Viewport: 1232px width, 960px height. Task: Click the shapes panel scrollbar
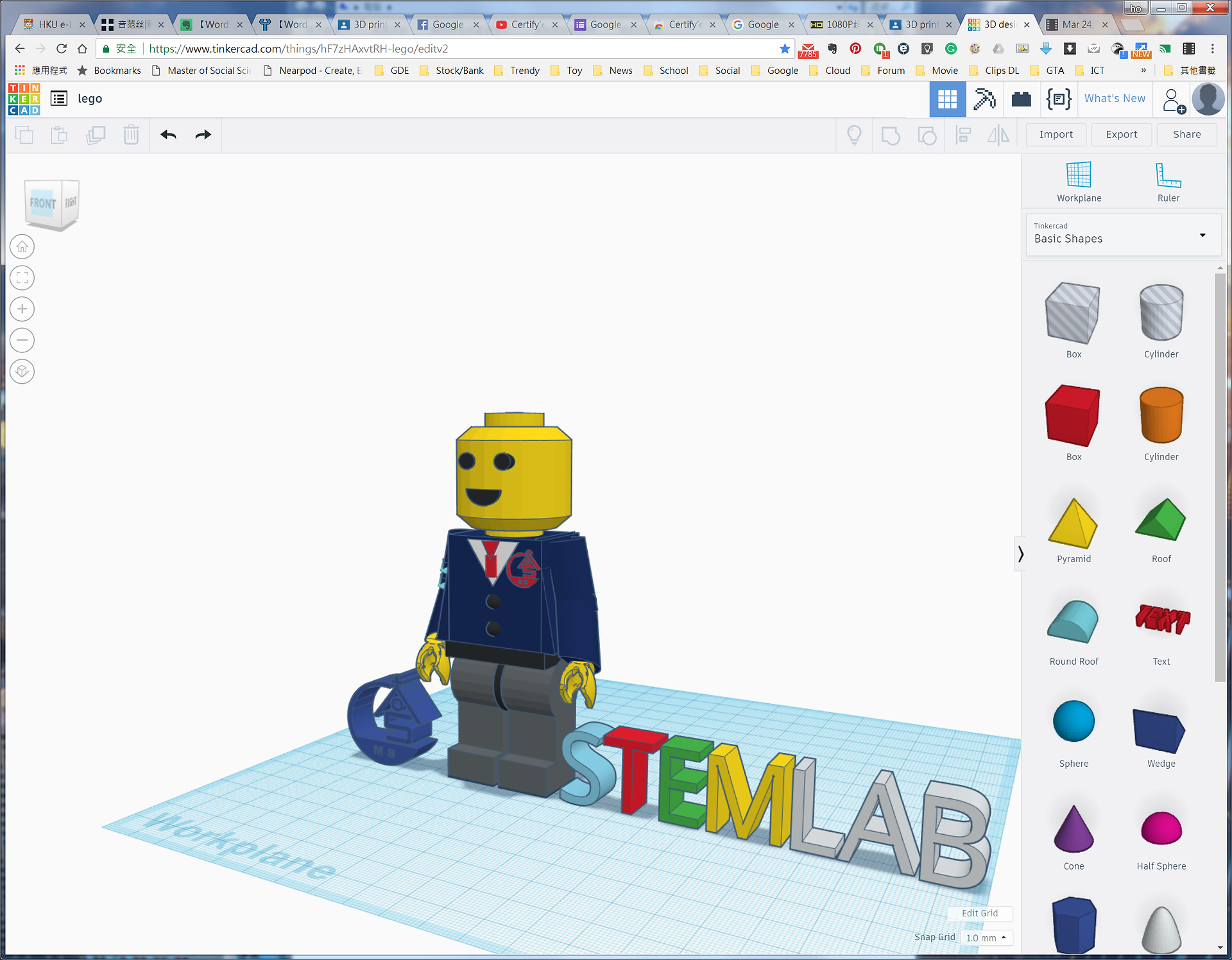pos(1220,477)
